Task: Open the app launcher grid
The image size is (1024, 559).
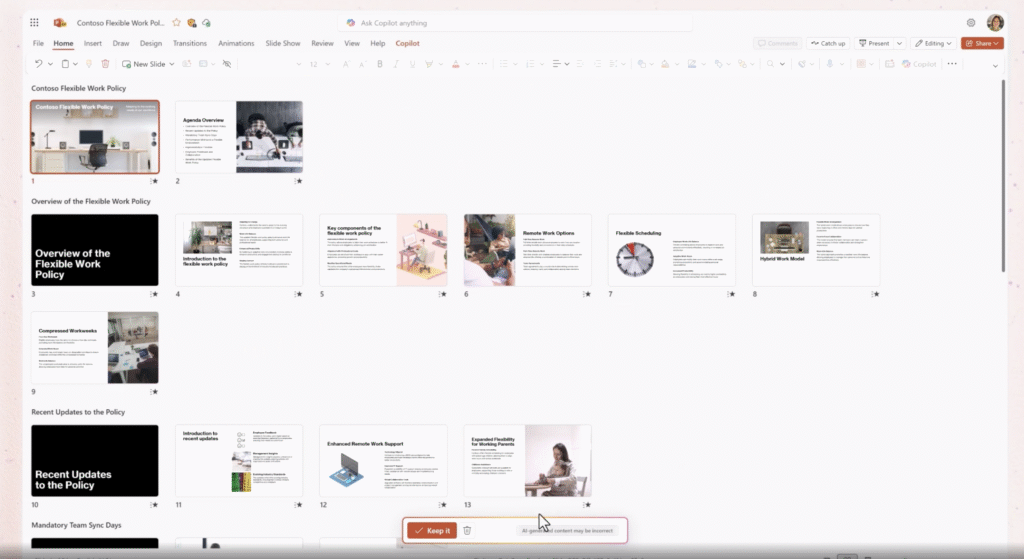Action: coord(34,22)
